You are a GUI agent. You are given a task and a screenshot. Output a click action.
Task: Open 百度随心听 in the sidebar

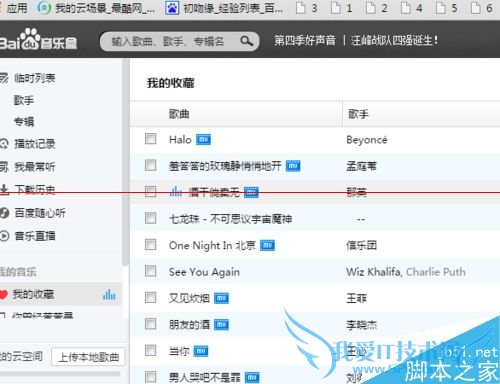point(40,213)
